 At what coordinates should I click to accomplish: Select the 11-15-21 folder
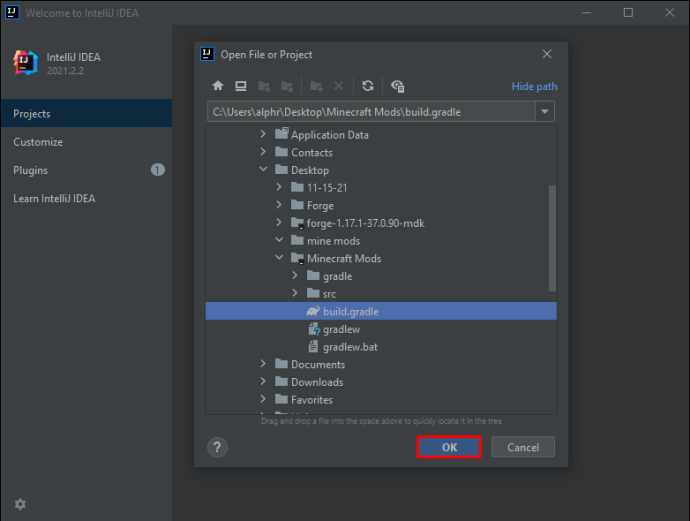[x=381, y=188]
